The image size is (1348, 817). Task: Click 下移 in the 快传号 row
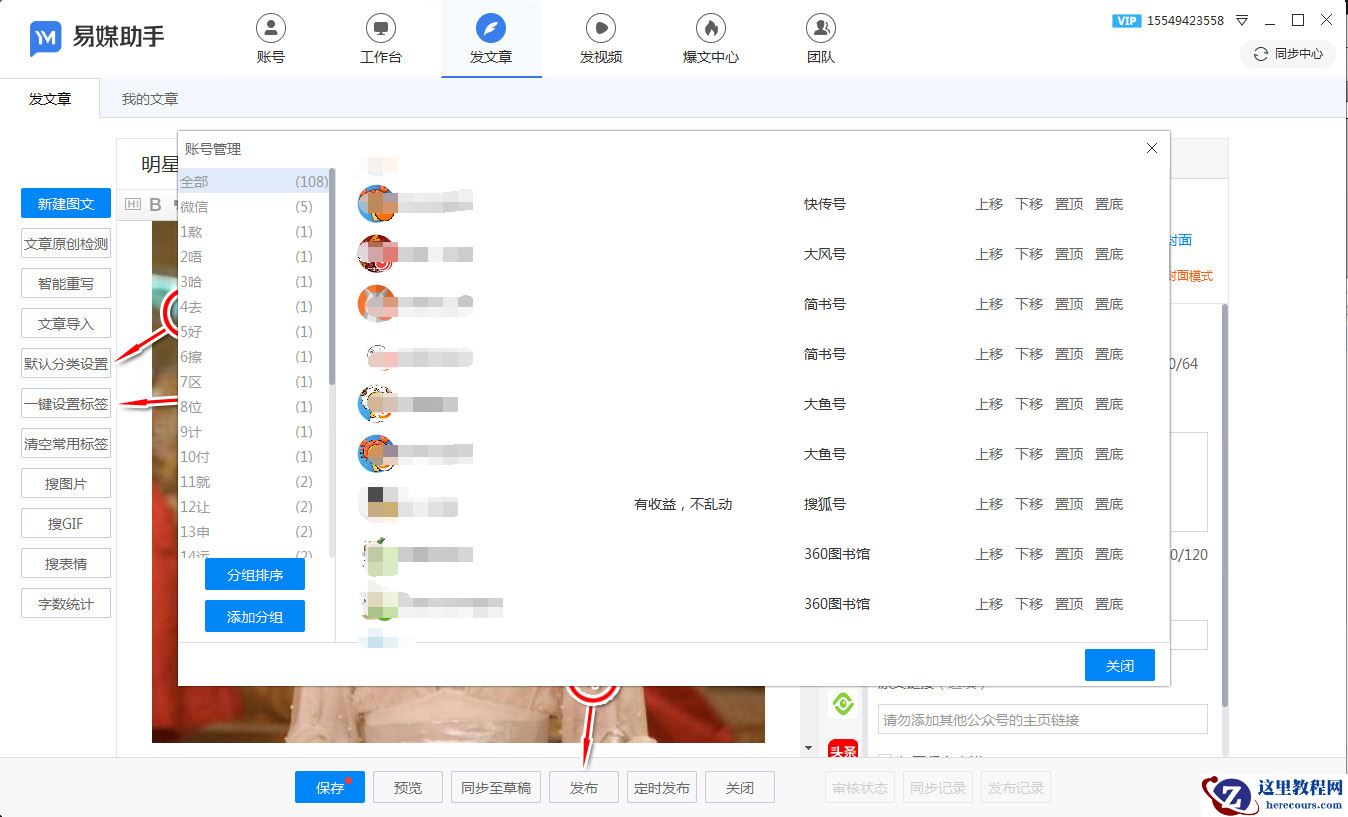pos(1029,204)
